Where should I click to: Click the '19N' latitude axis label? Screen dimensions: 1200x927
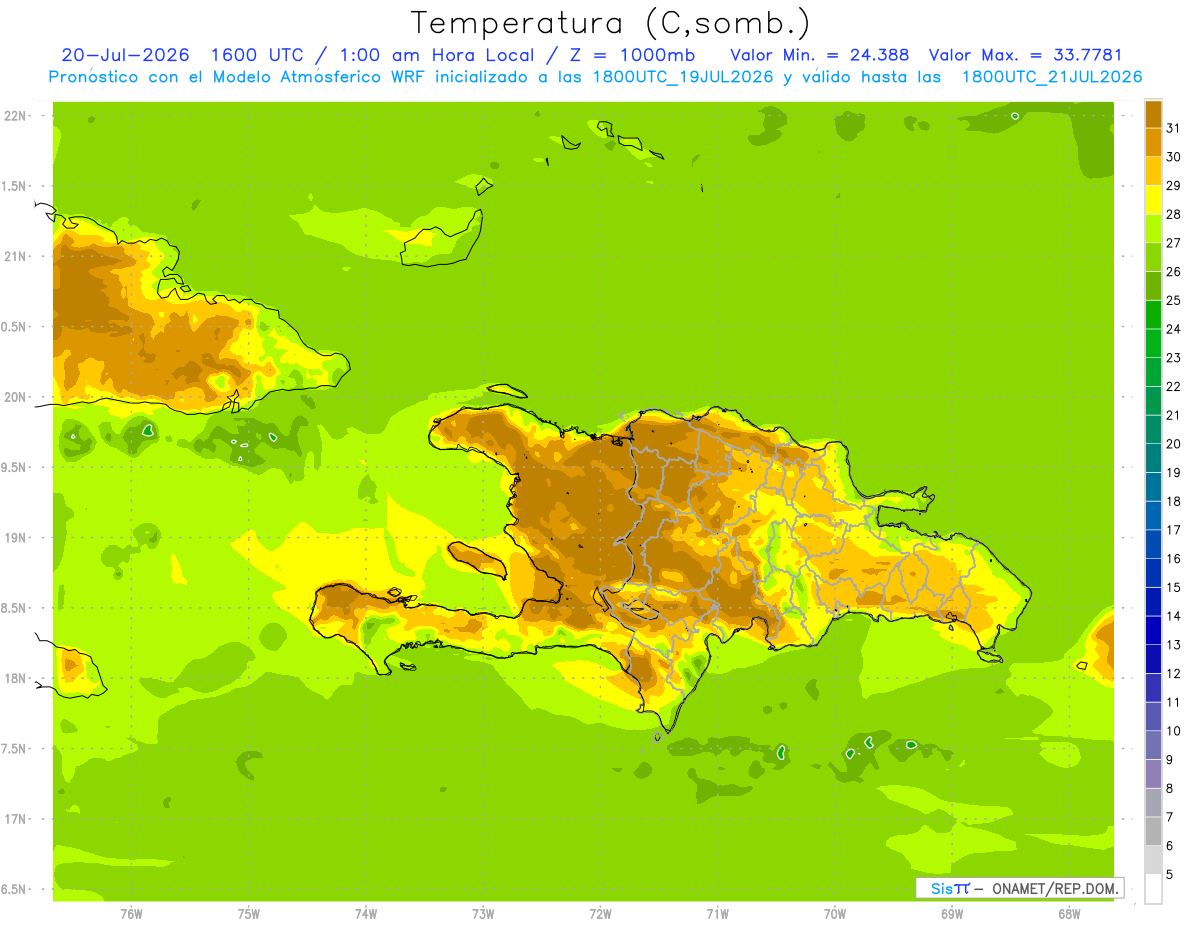[16, 538]
